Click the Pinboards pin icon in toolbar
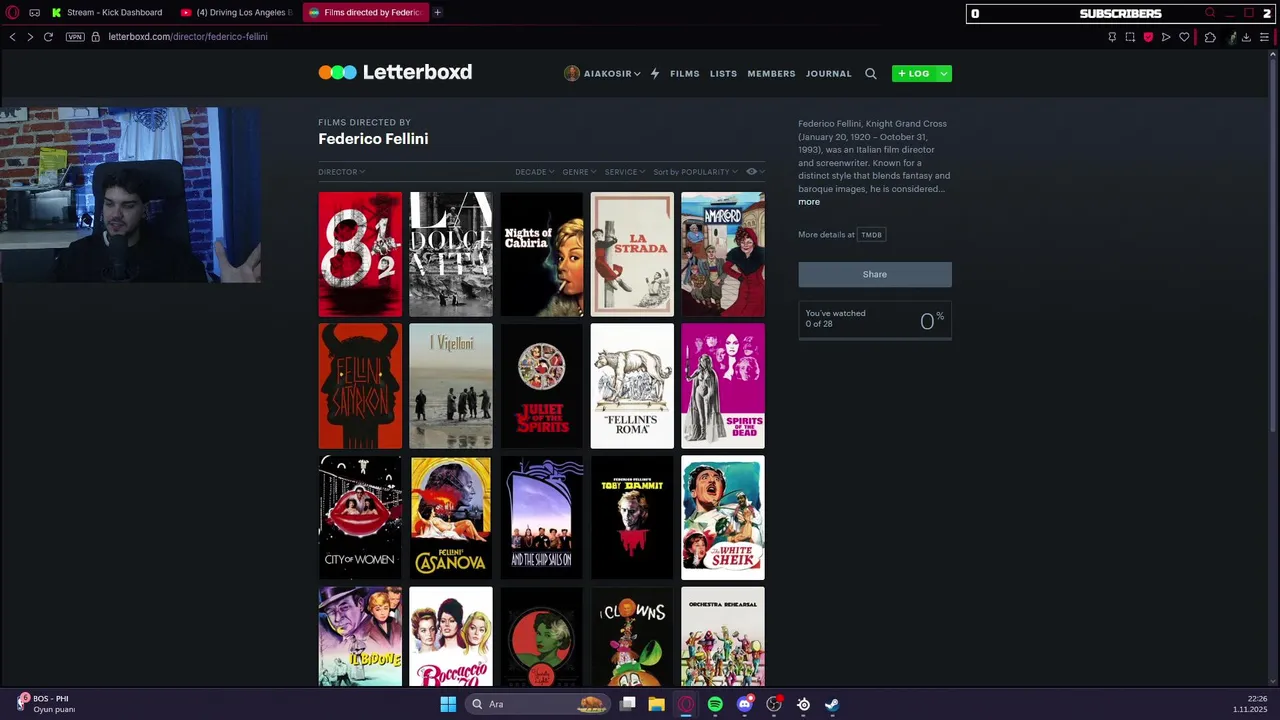The width and height of the screenshot is (1280, 720). point(1112,37)
